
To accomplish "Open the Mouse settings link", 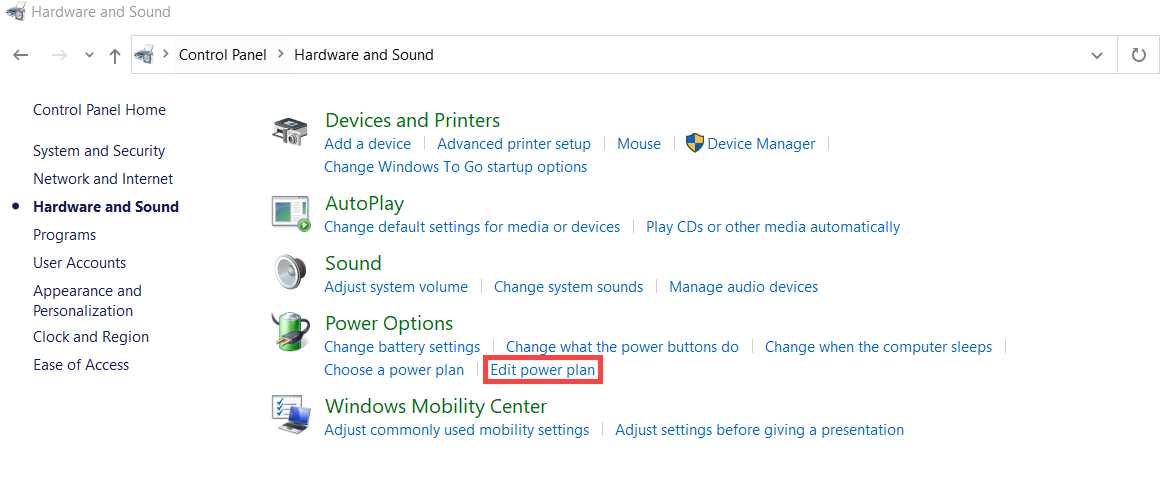I will click(639, 144).
